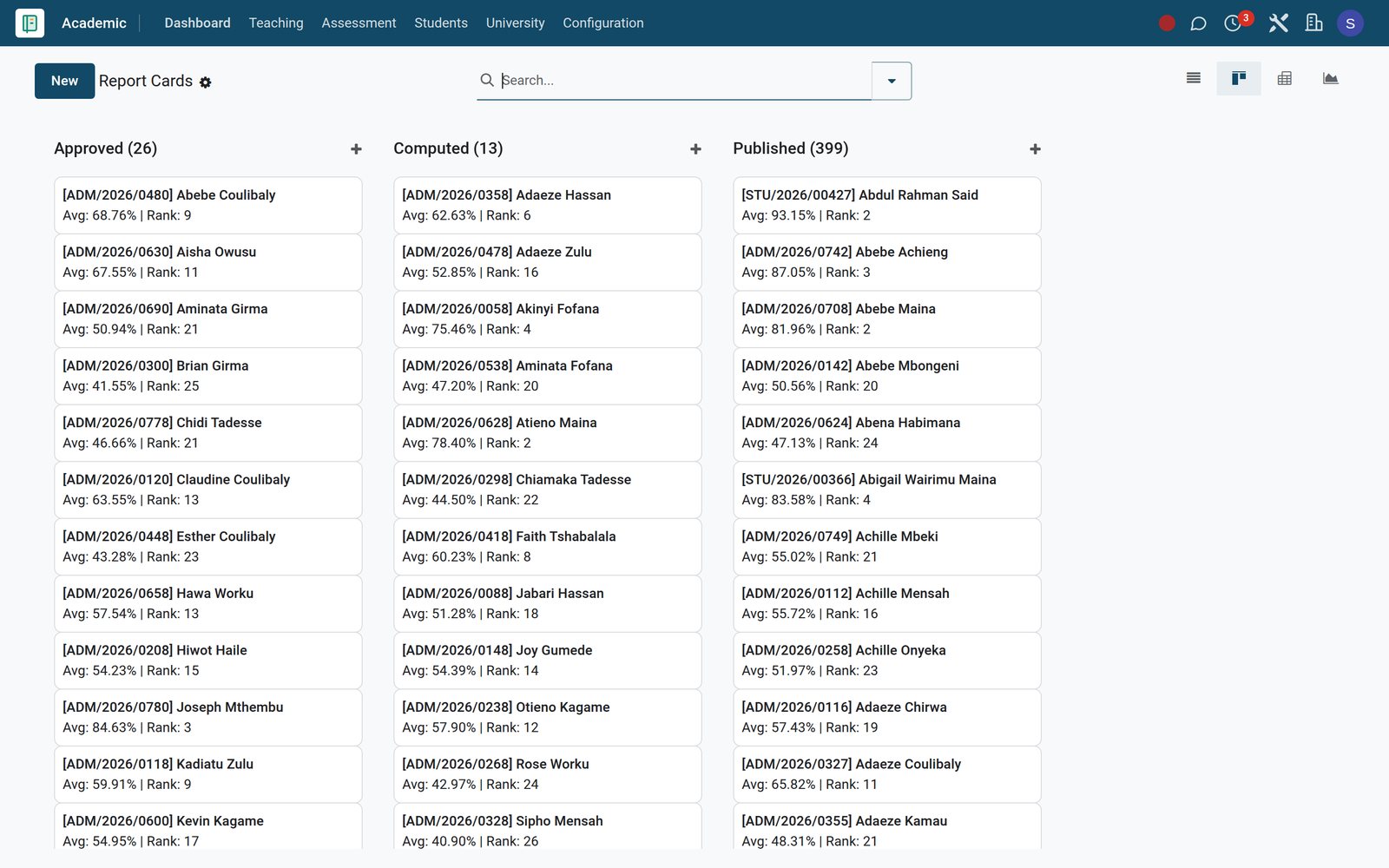Open the debug tools wrench icon

[1278, 23]
